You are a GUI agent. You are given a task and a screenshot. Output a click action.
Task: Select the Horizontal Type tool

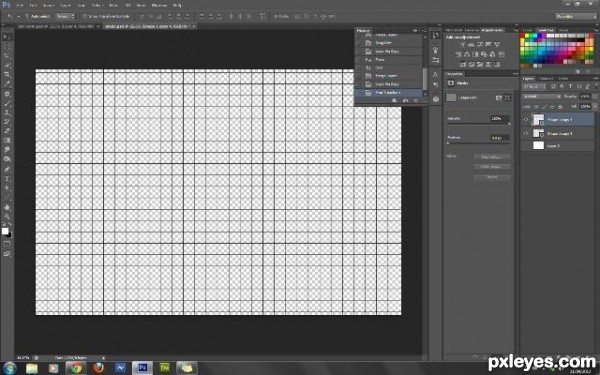point(7,179)
